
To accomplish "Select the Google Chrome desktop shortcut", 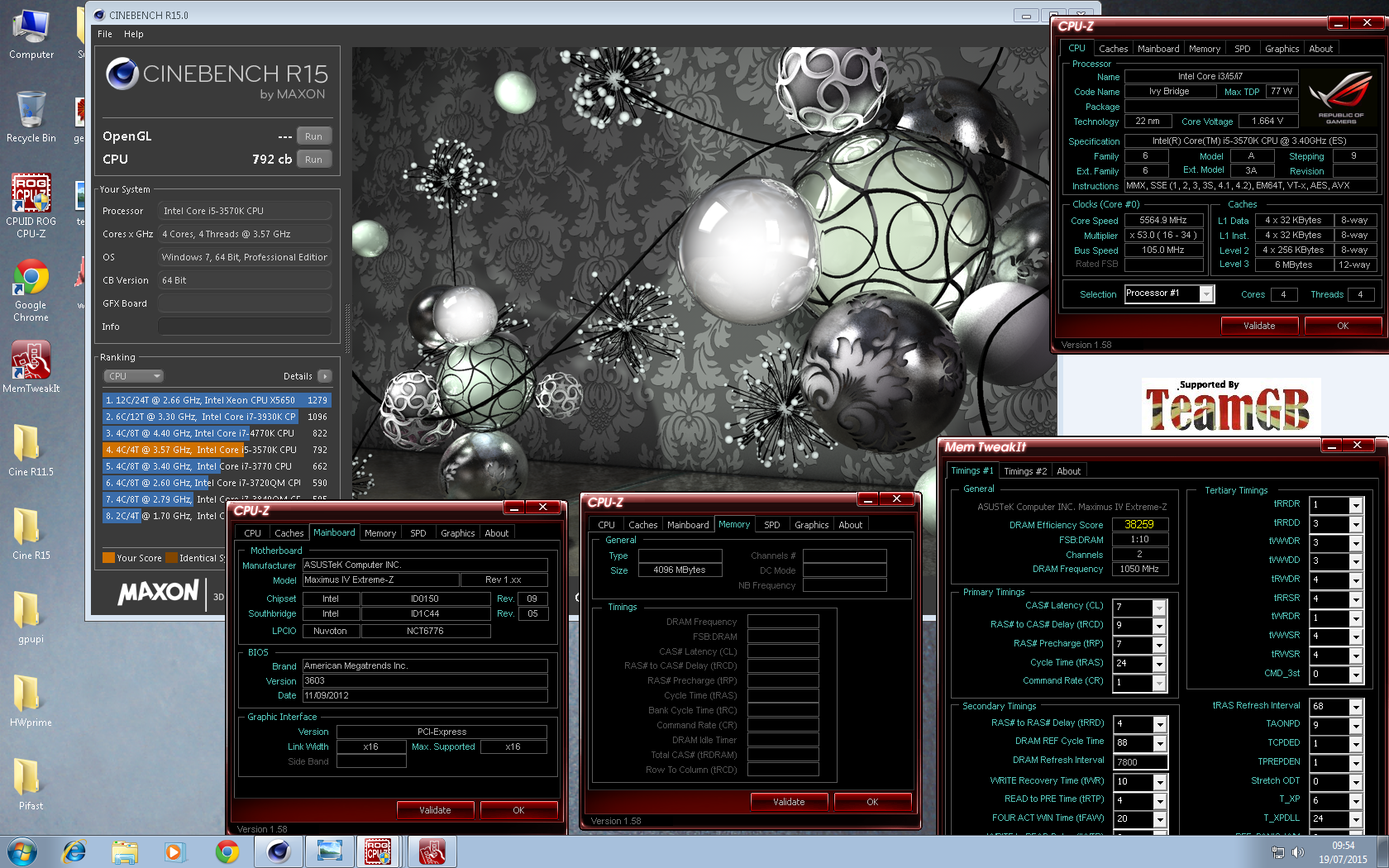I will pos(31,289).
